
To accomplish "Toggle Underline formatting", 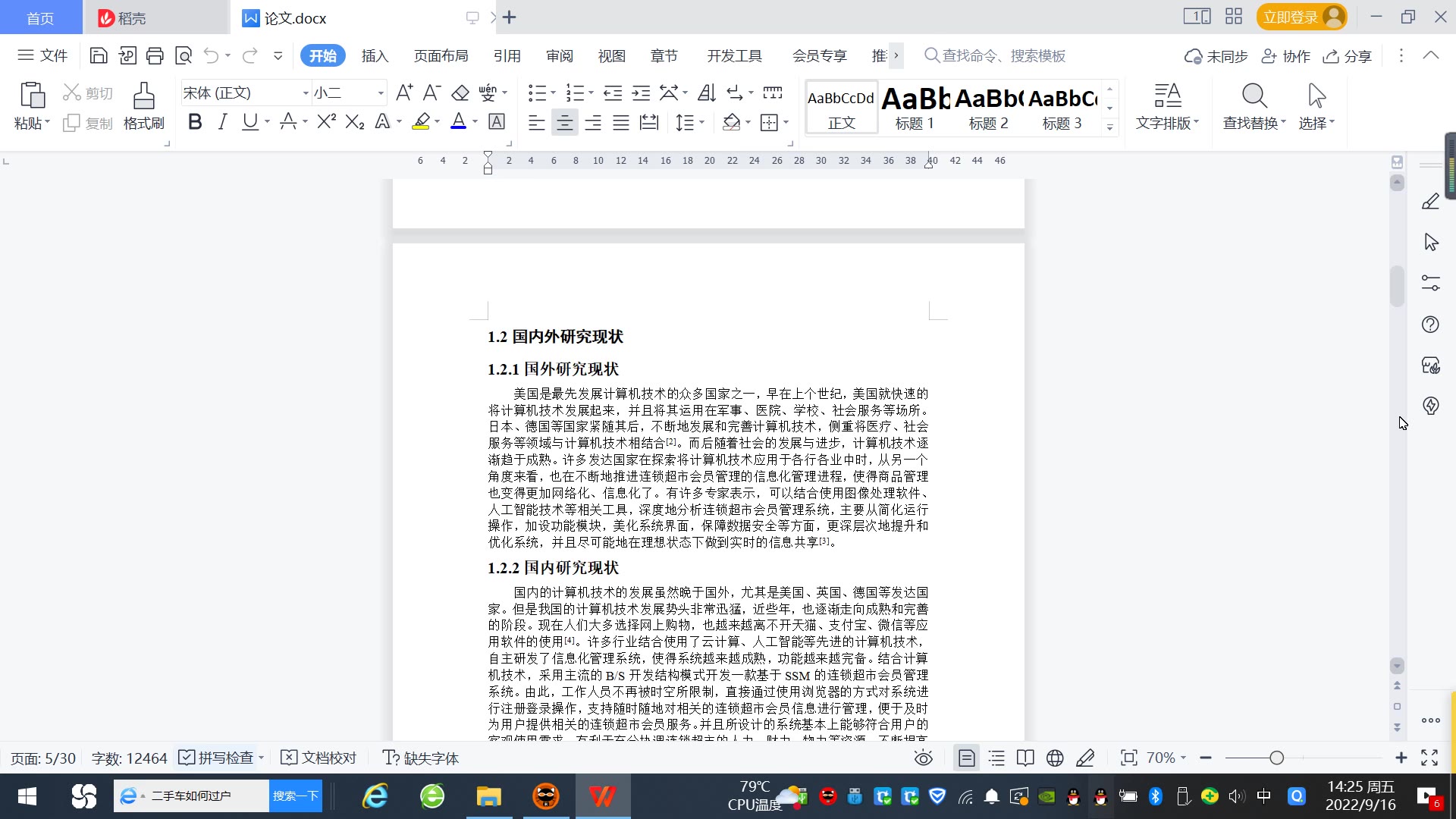I will point(249,121).
